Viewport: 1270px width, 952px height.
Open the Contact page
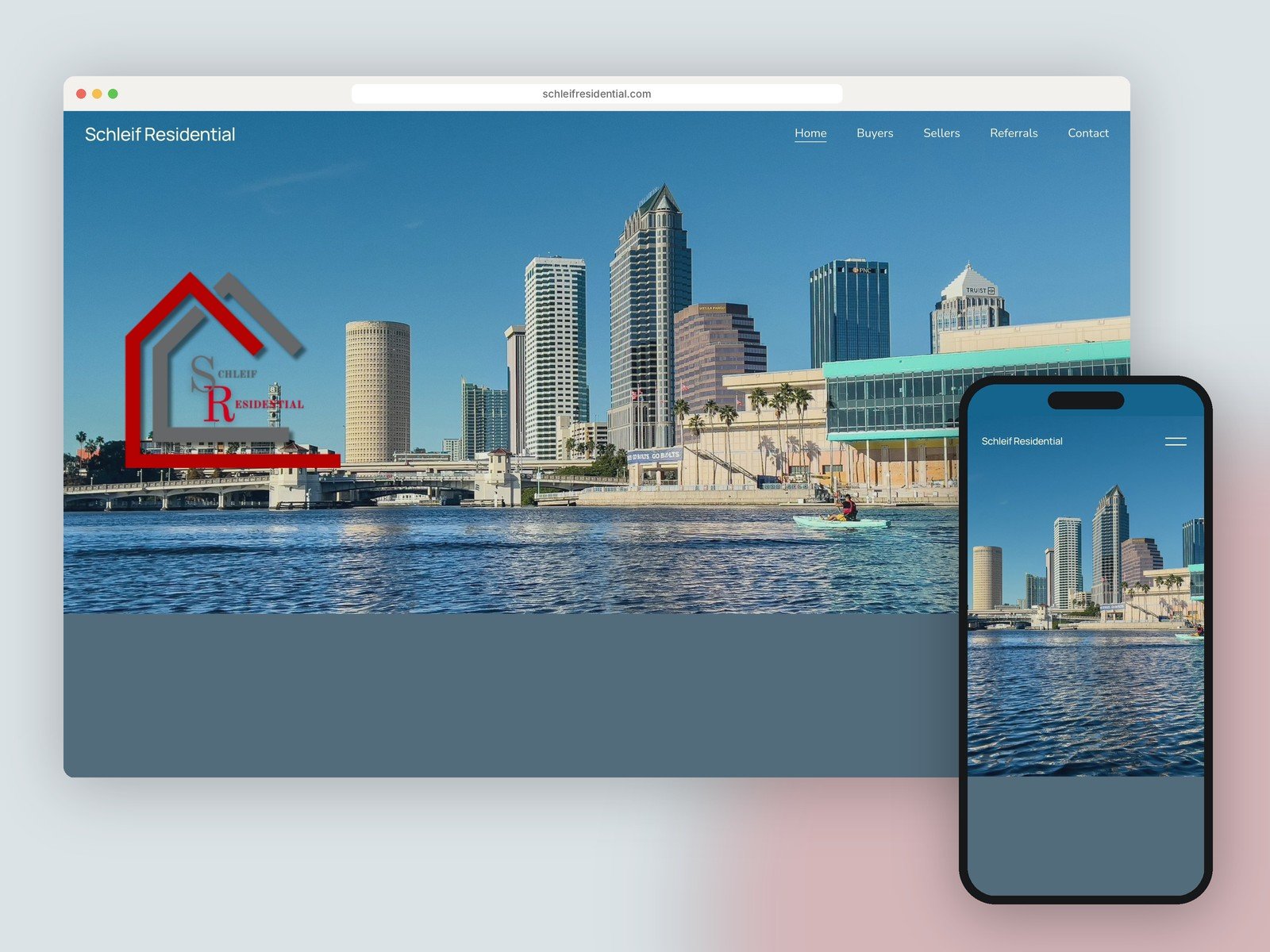coord(1088,133)
